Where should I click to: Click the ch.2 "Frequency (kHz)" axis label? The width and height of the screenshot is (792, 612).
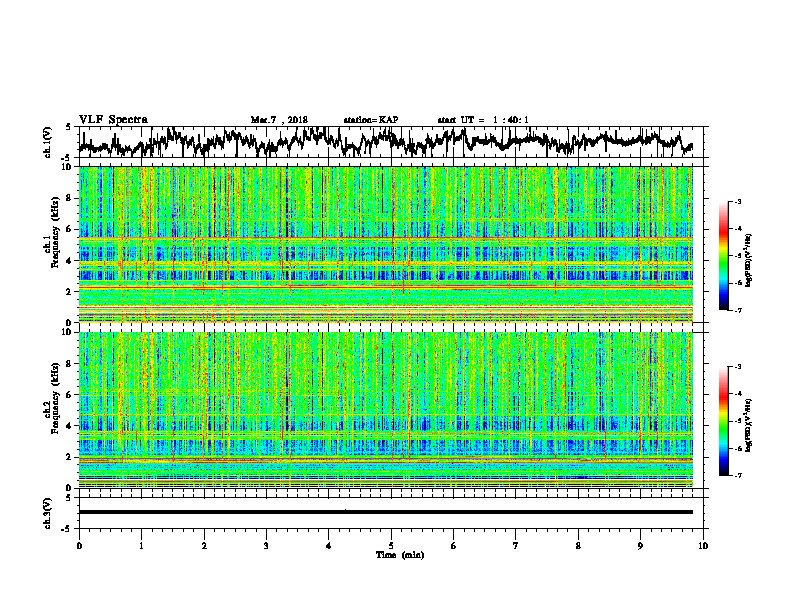[55, 397]
